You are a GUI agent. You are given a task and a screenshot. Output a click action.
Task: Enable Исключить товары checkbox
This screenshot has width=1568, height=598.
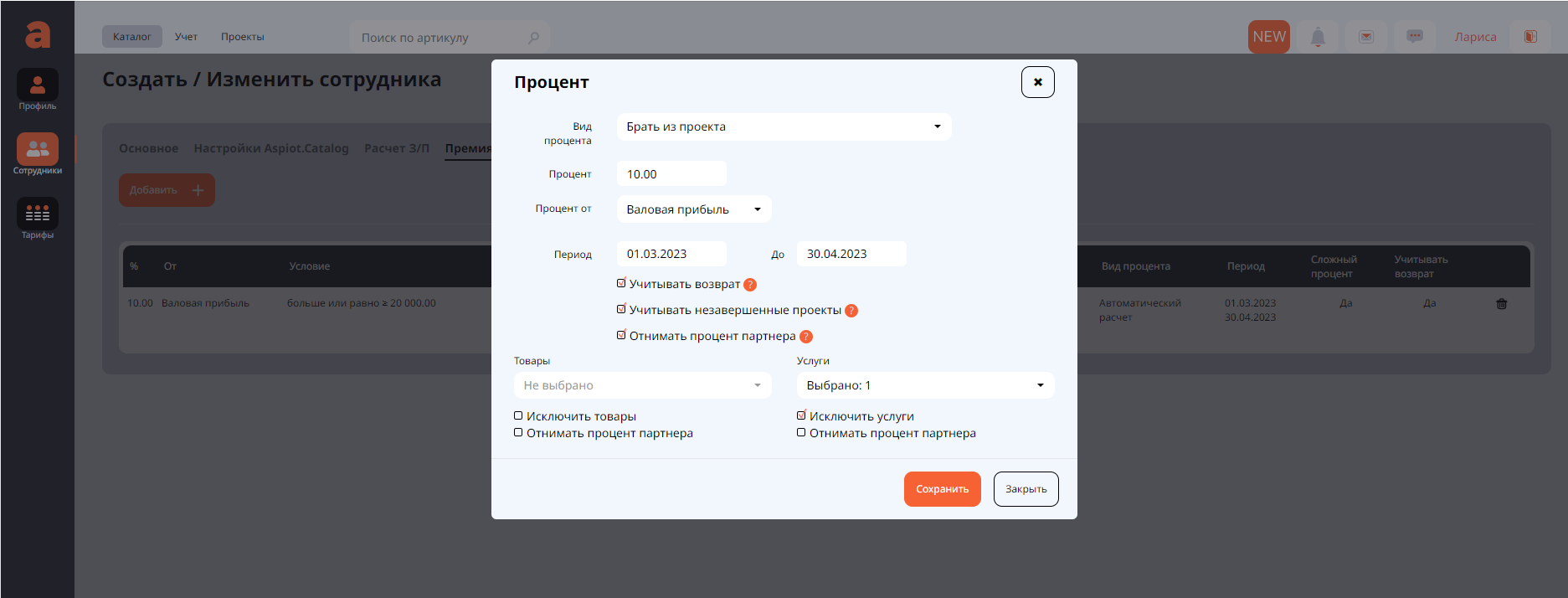point(518,416)
